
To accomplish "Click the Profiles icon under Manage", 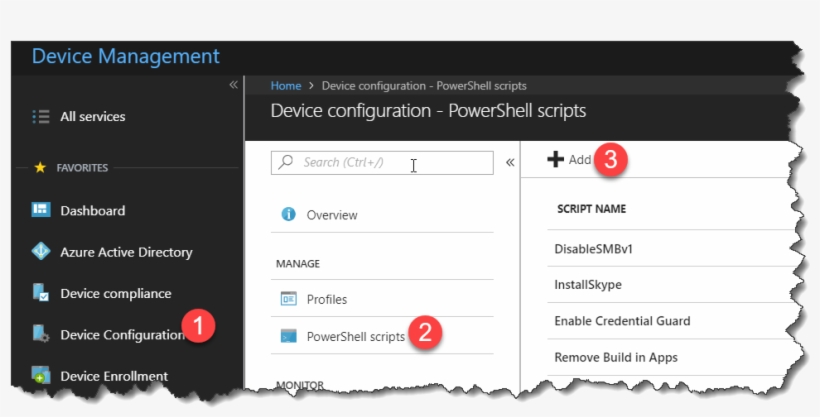I will click(289, 299).
